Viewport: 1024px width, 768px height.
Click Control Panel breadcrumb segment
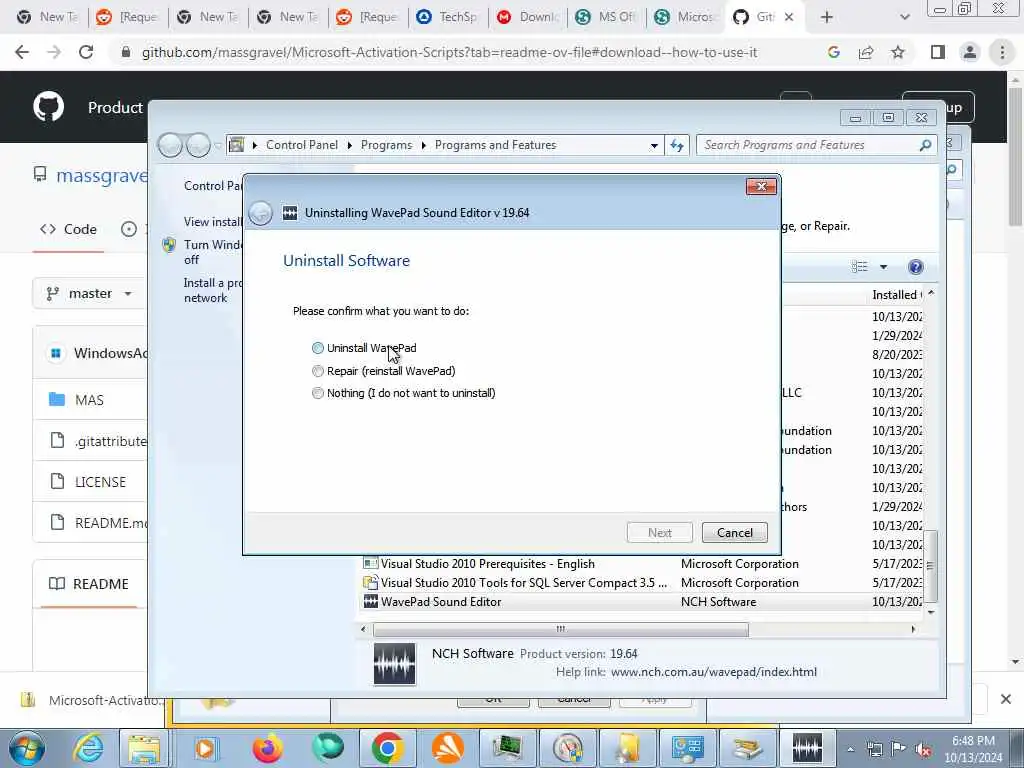click(x=302, y=145)
